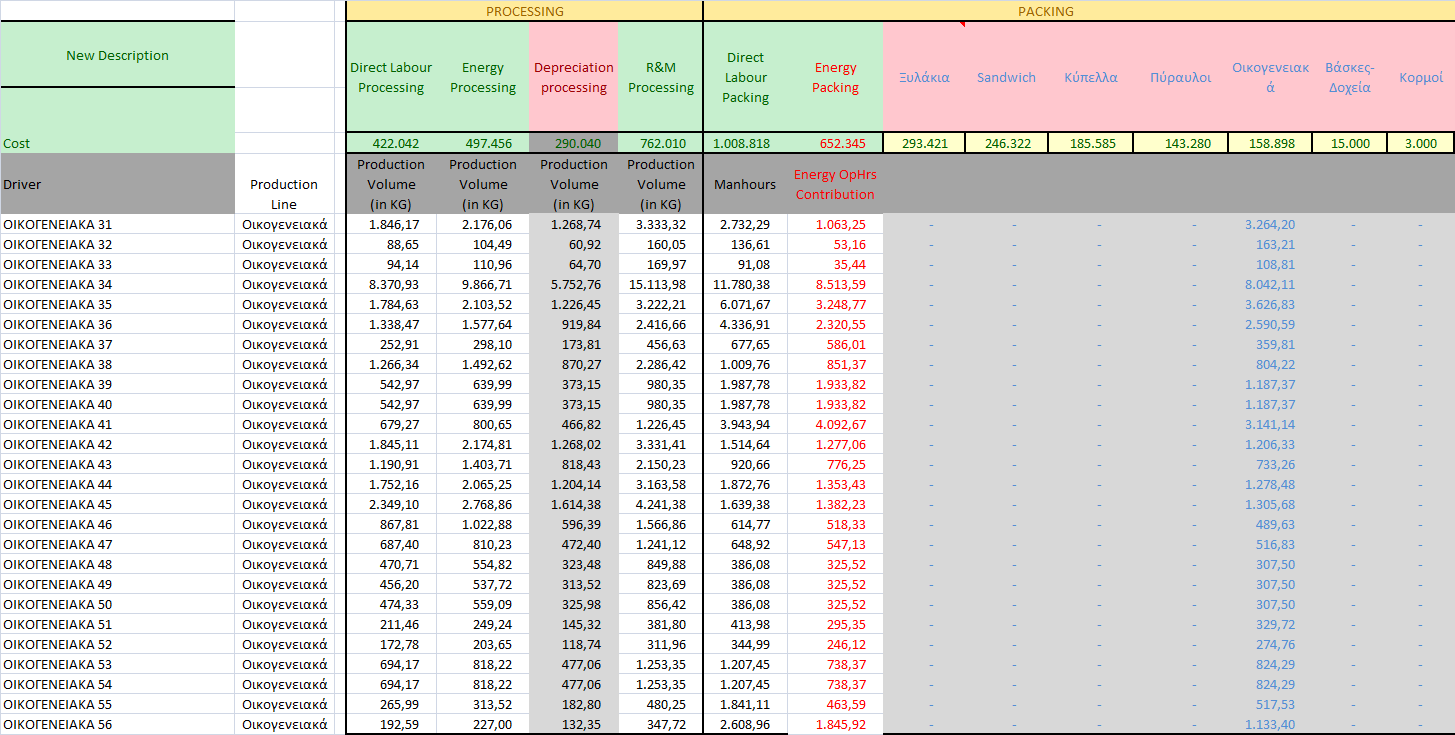This screenshot has height=735, width=1455.
Task: Click the yellow cost cell 293.421
Action: coord(924,143)
